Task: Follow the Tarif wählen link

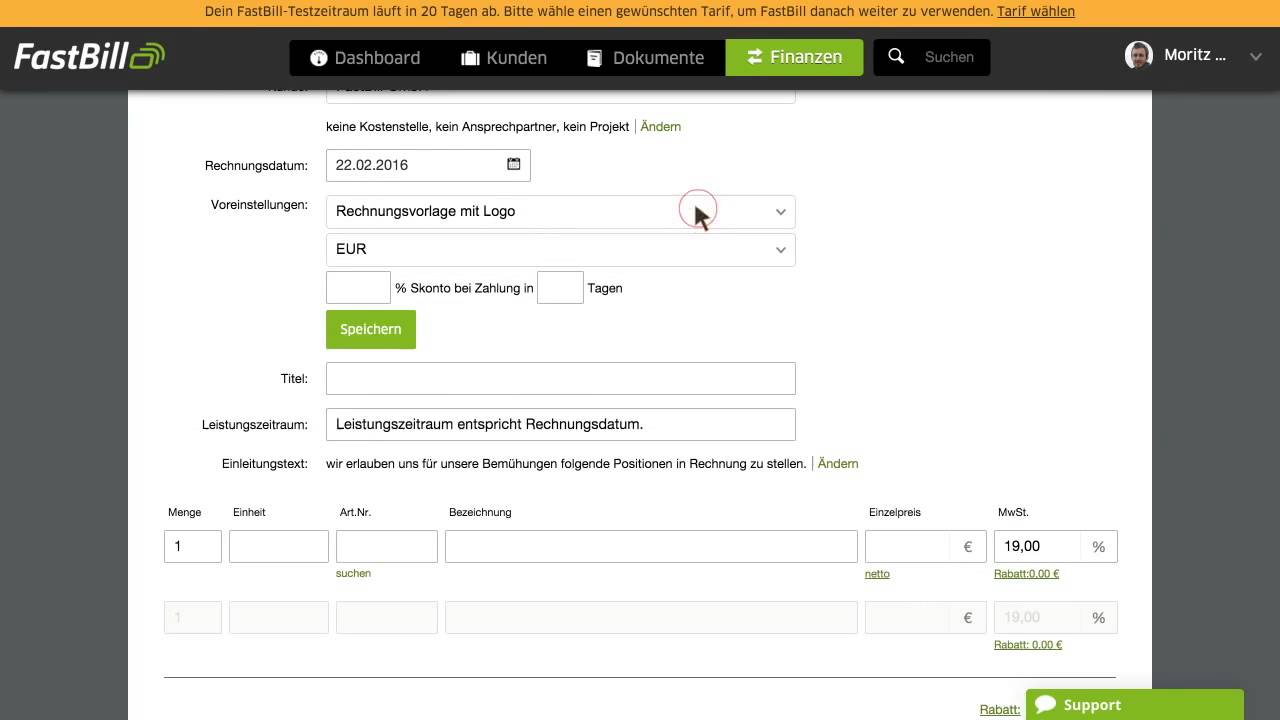Action: [x=1035, y=12]
